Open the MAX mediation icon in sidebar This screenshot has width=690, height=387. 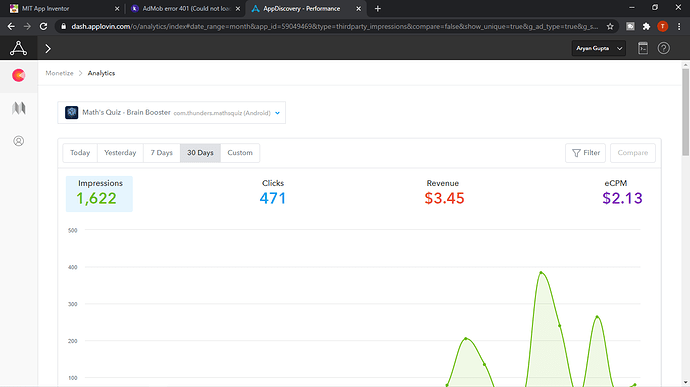18,108
